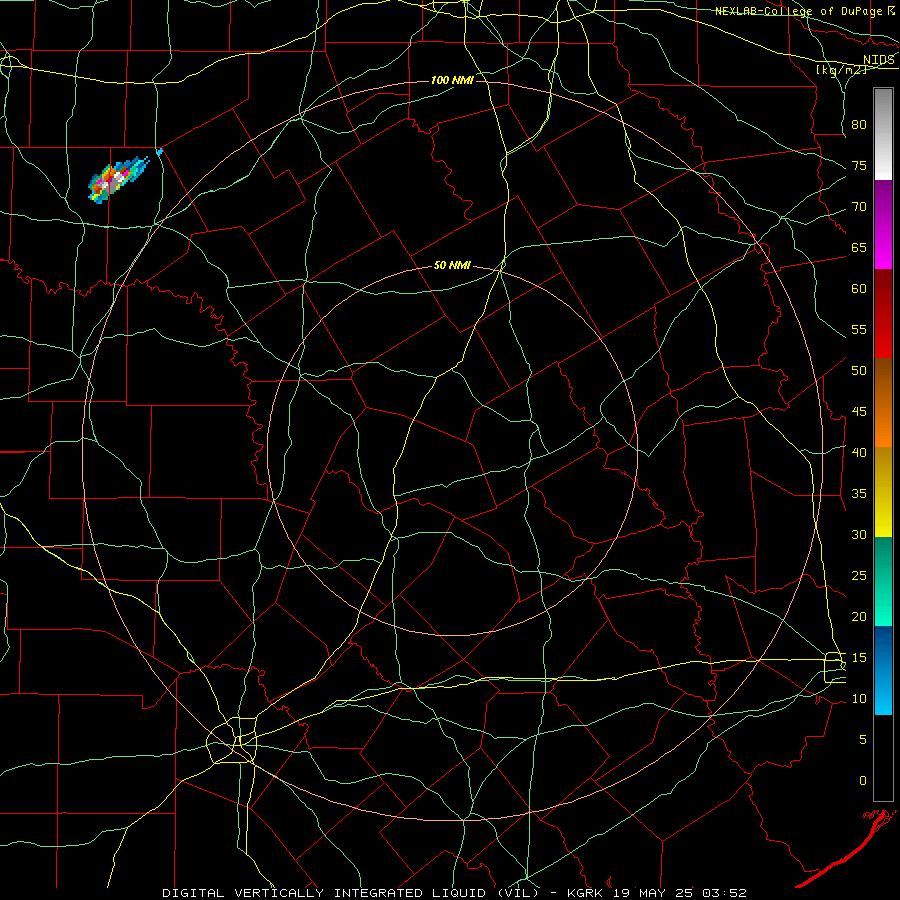
Task: Click the [kg/m2] units label
Action: (841, 70)
